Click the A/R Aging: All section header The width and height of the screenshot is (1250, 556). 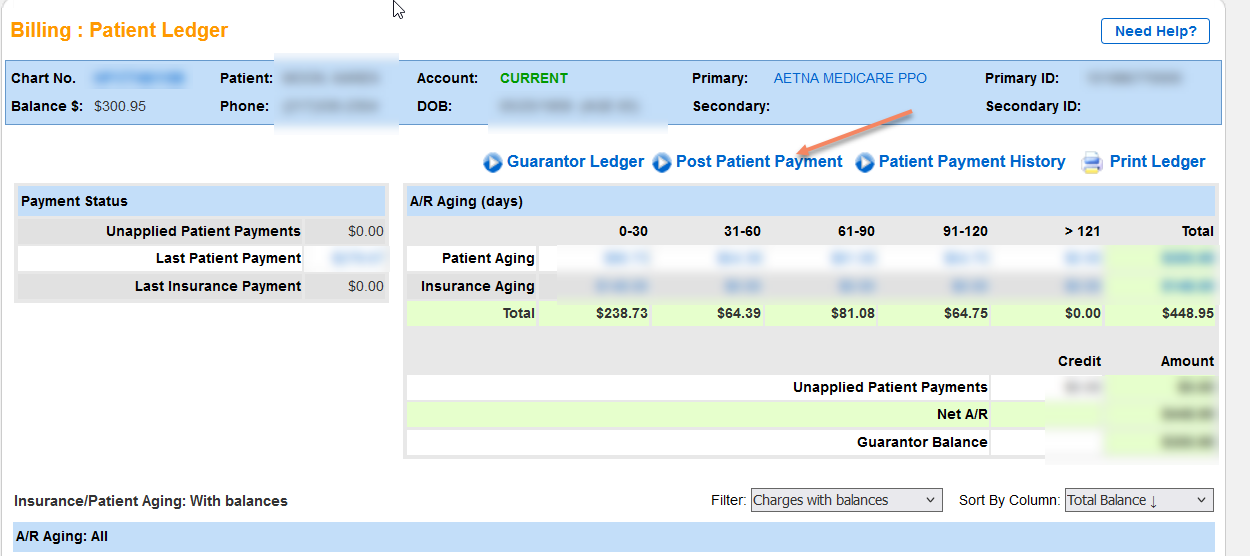point(62,537)
